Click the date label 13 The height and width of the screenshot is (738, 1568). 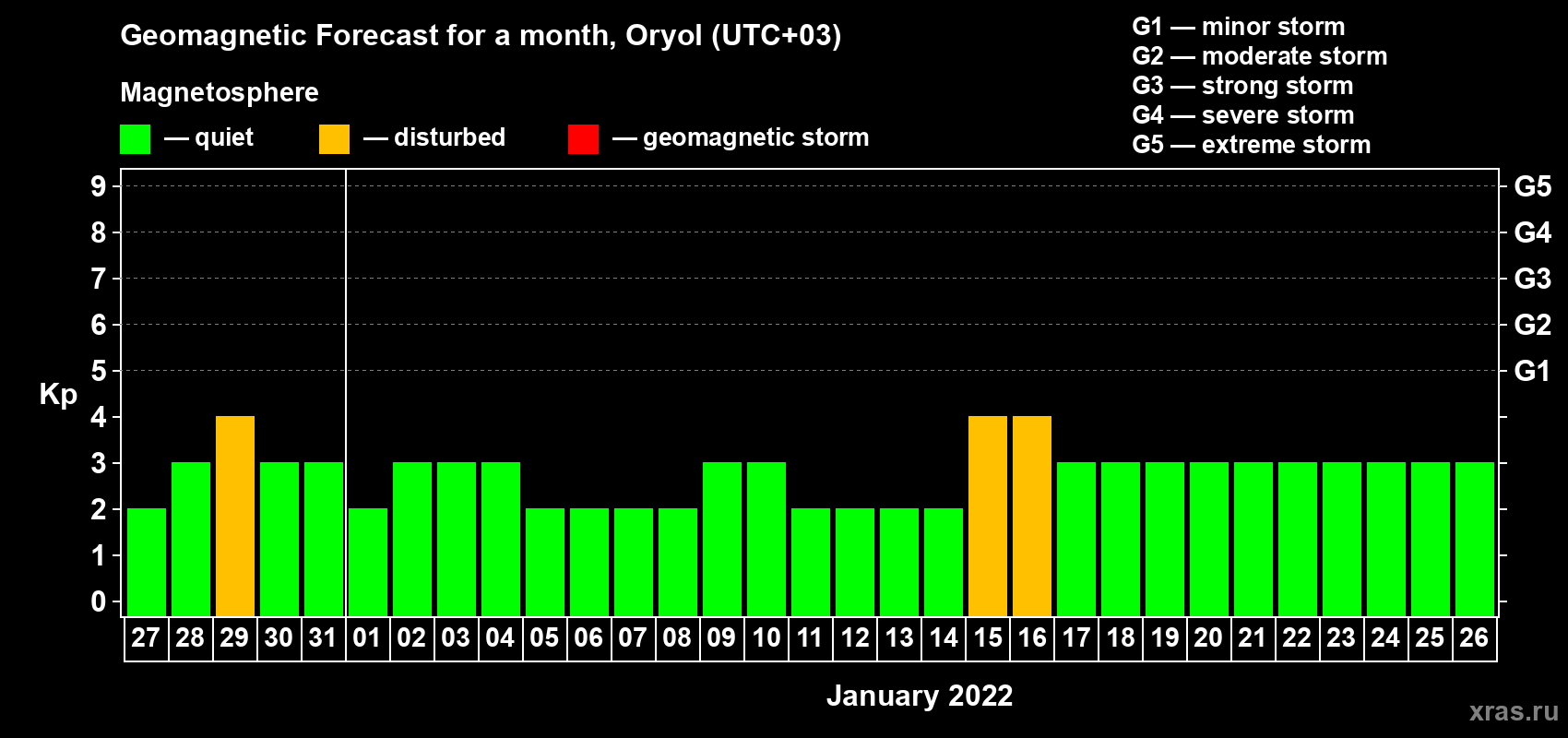pyautogui.click(x=898, y=638)
